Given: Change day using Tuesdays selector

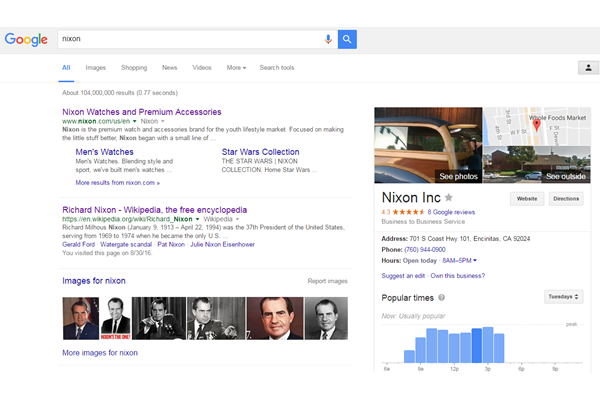Looking at the screenshot, I should click(x=564, y=297).
